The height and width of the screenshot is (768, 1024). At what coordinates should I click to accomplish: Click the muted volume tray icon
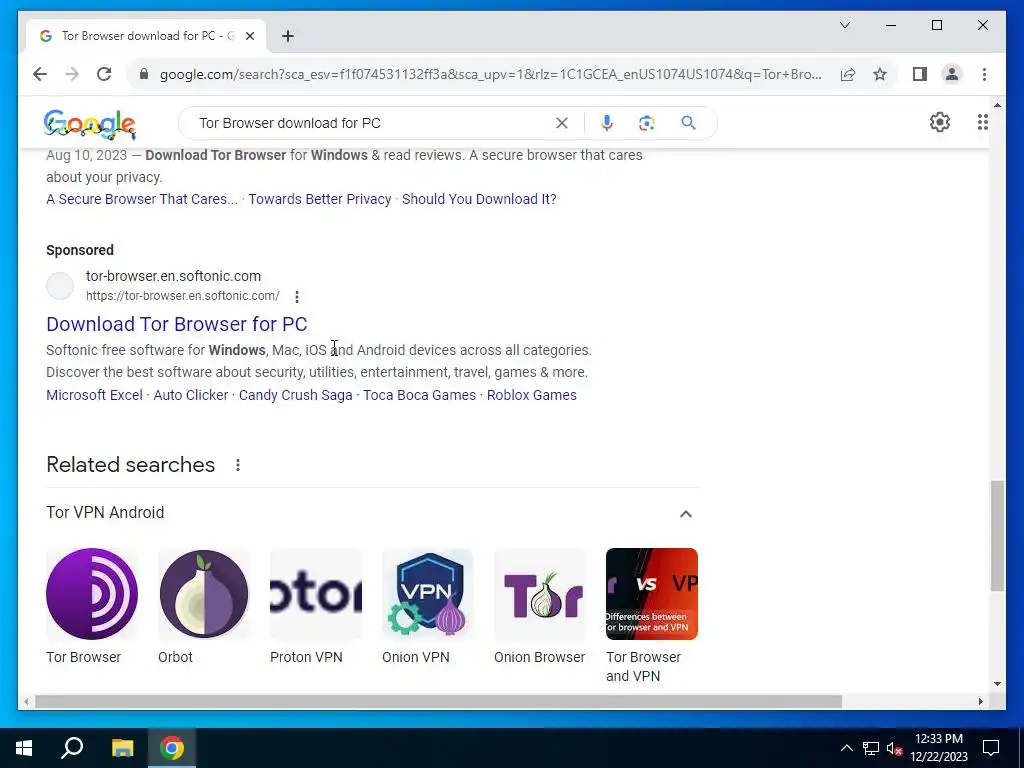[x=894, y=748]
